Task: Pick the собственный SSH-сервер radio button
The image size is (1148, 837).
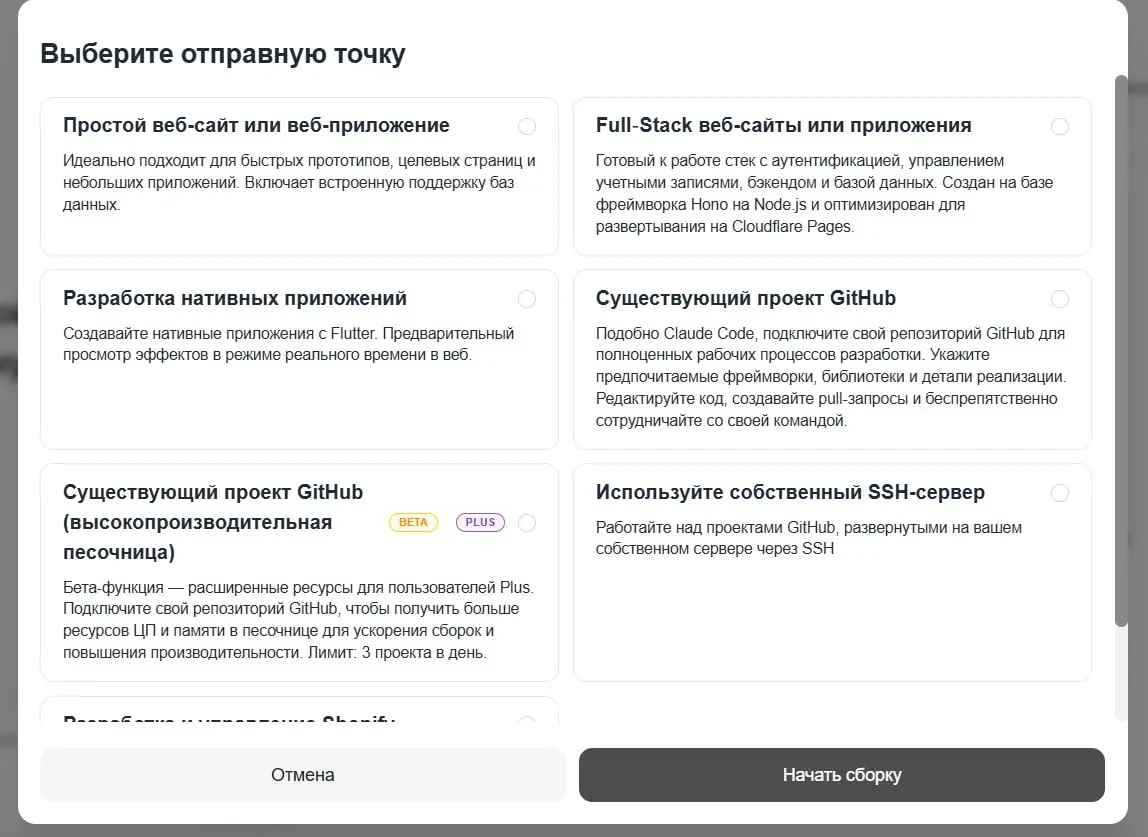Action: click(1060, 492)
